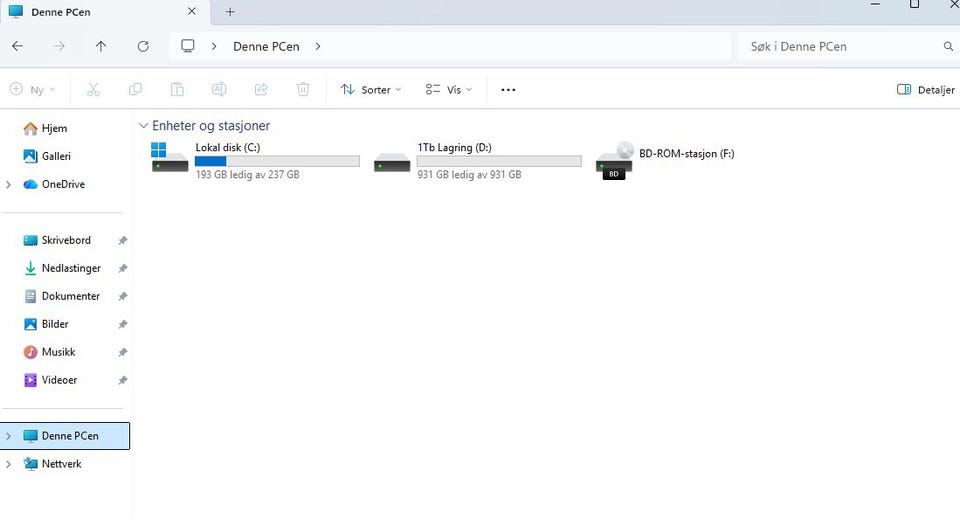Screen dimensions: 960x526
Task: Collapse the Enheter og stasjoner group
Action: (x=143, y=126)
